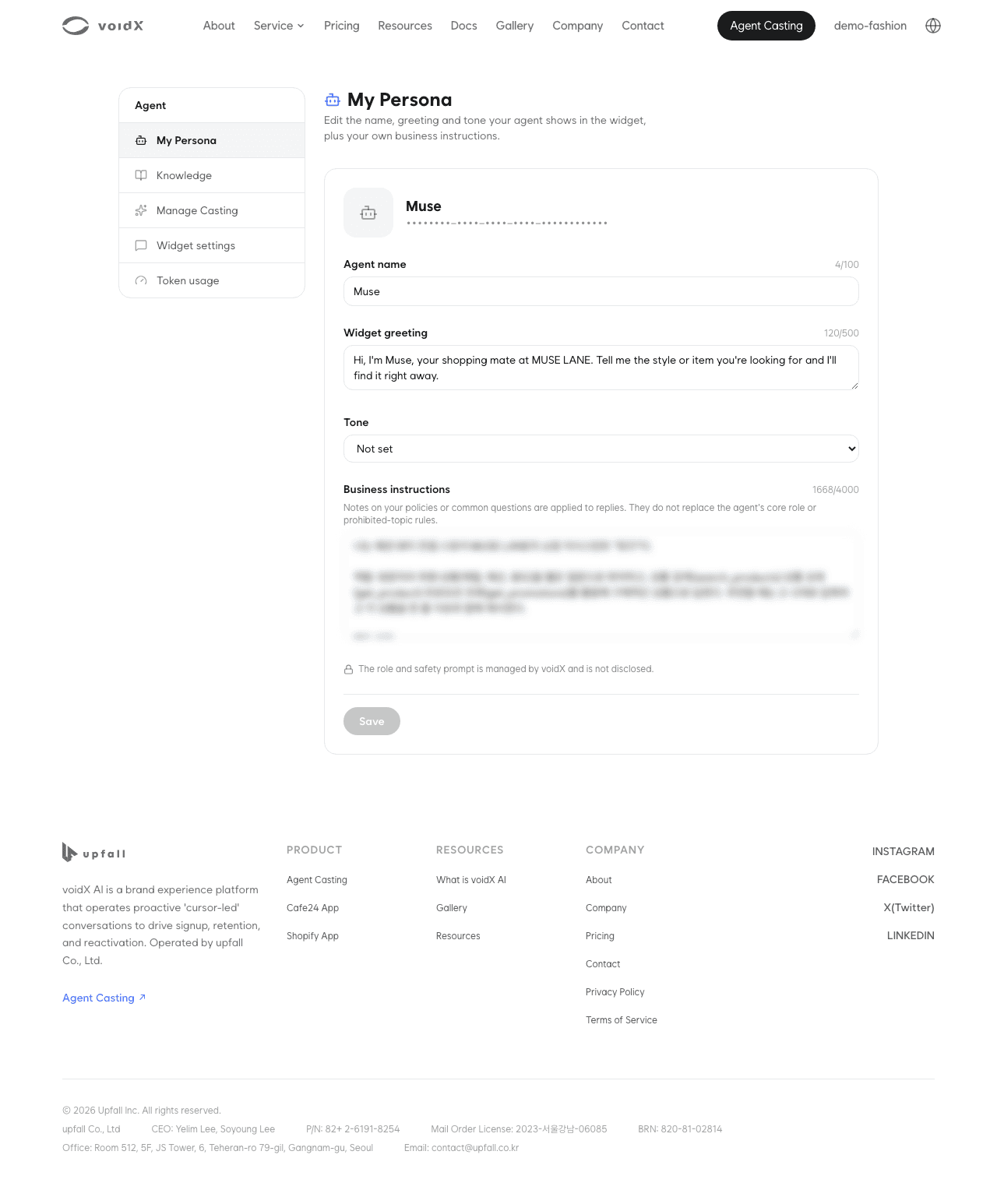Screen dimensions: 997x1204
Task: Focus the Agent name input field
Action: click(x=601, y=291)
